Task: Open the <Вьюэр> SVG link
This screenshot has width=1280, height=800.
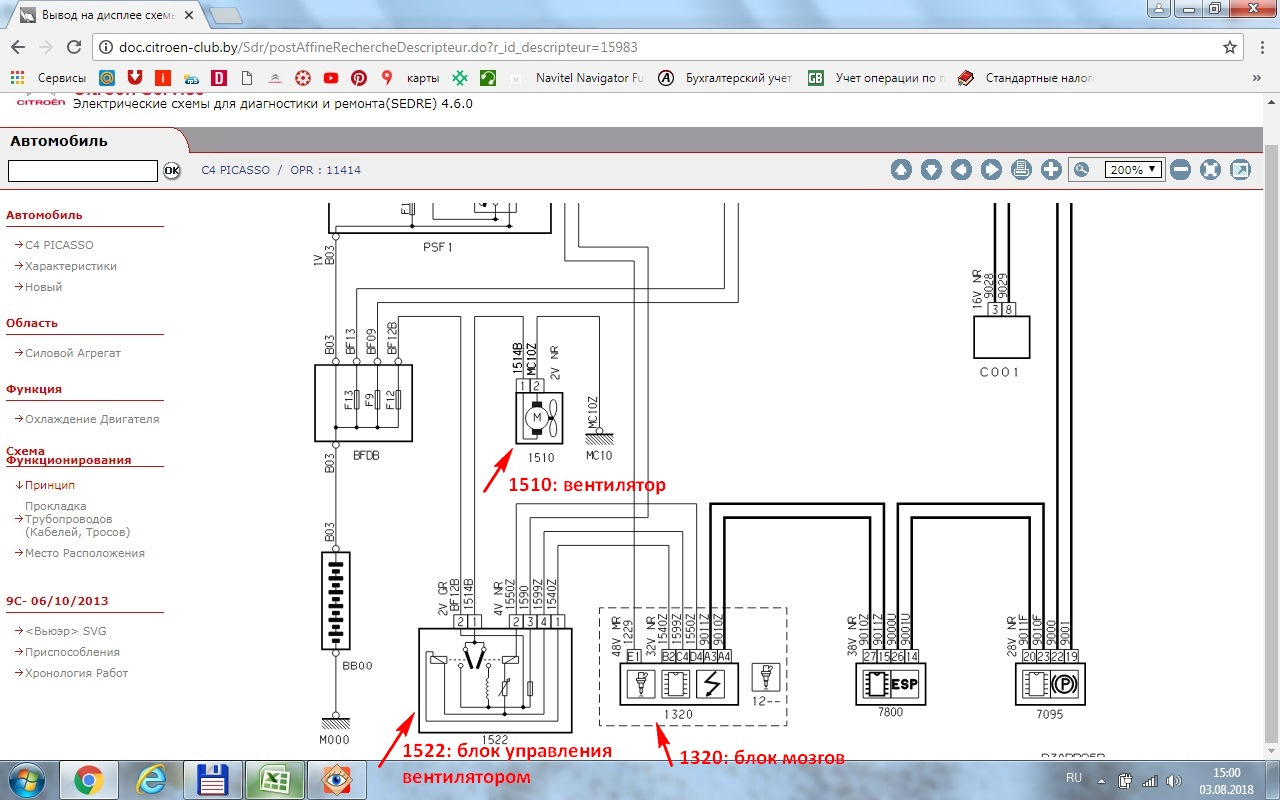Action: coord(66,631)
